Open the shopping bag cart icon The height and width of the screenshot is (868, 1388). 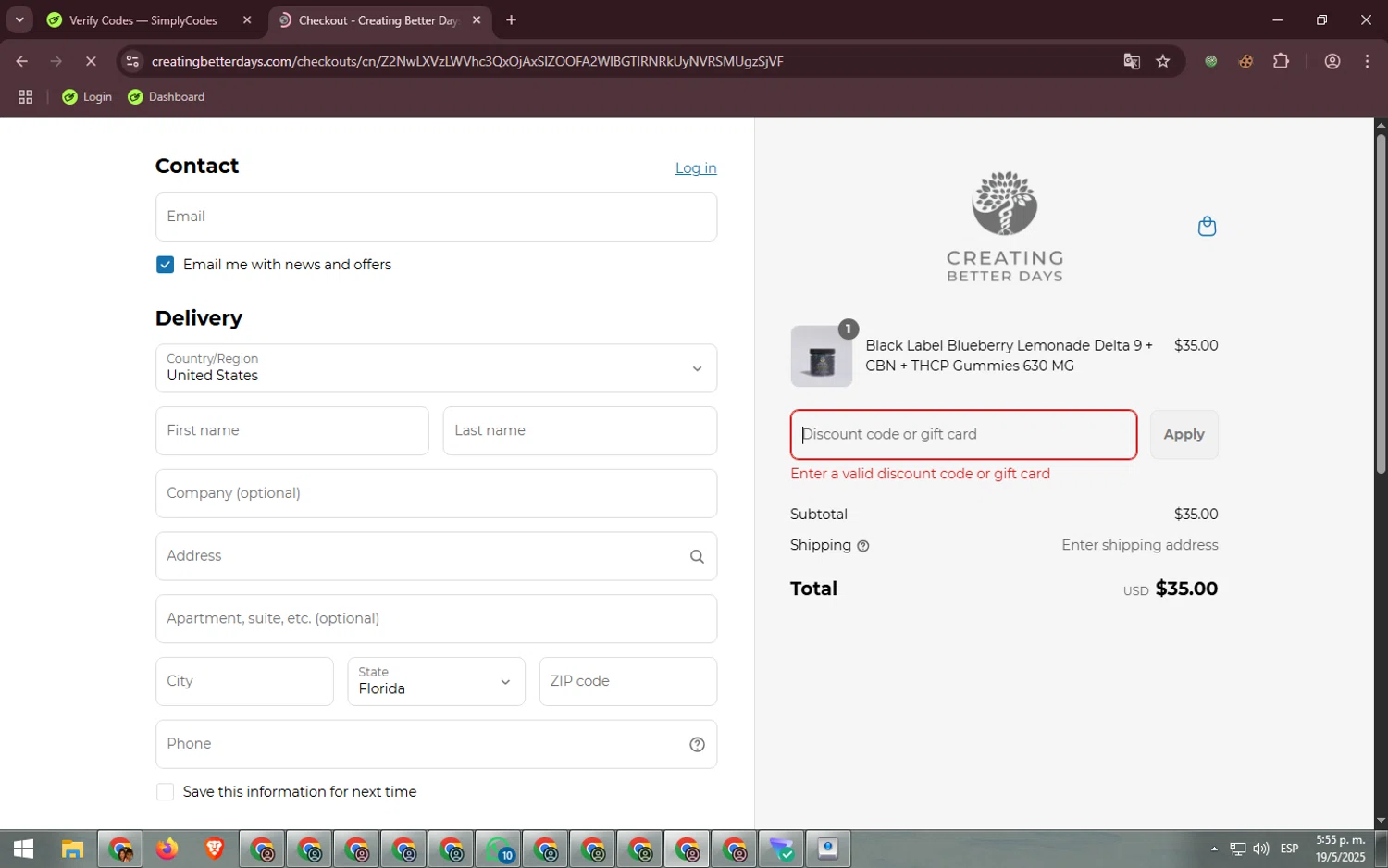[x=1207, y=226]
